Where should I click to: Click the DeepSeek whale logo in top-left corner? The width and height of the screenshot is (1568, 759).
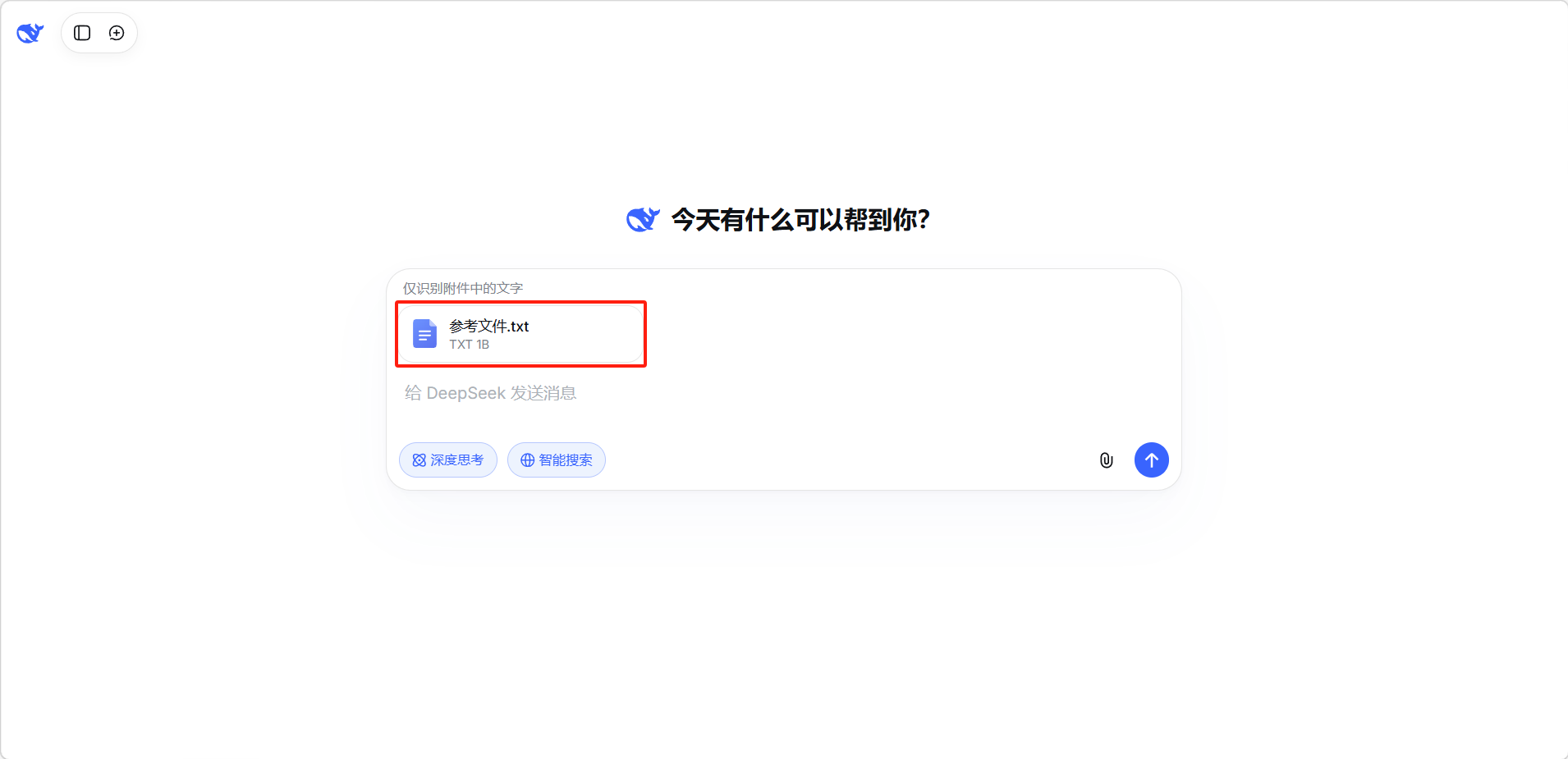[30, 33]
